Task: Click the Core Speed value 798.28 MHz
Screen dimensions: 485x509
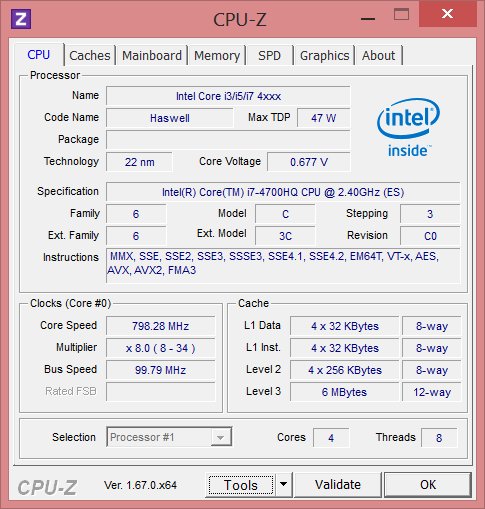Action: coord(161,326)
